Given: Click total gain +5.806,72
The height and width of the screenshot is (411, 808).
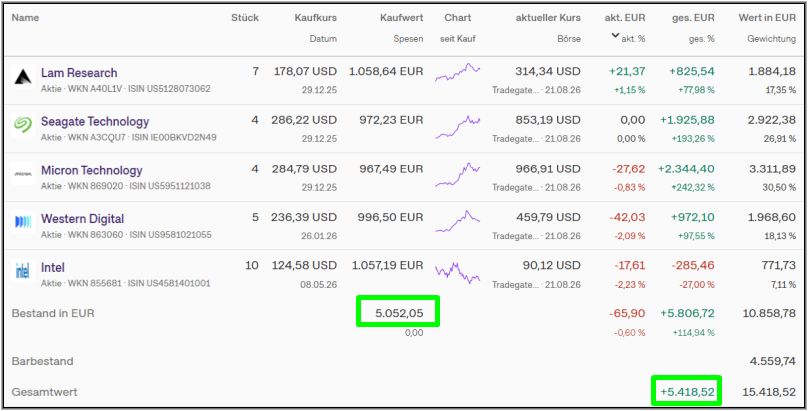Looking at the screenshot, I should point(687,313).
